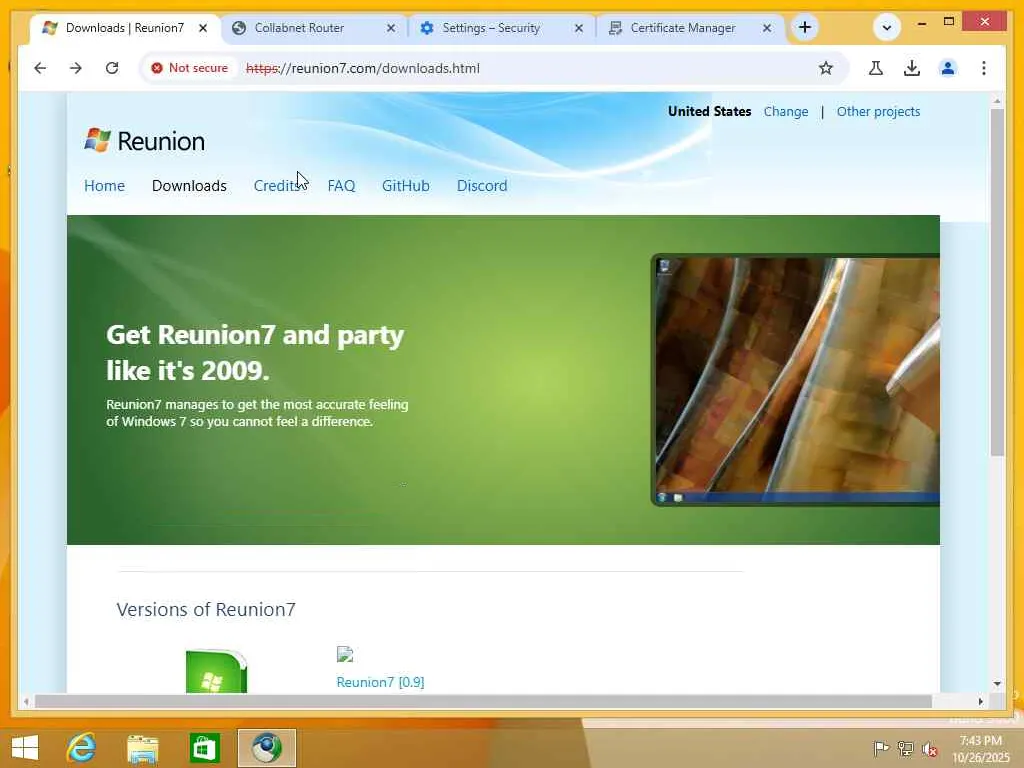Image resolution: width=1024 pixels, height=768 pixels.
Task: Go forward using the browser forward arrow
Action: click(76, 68)
